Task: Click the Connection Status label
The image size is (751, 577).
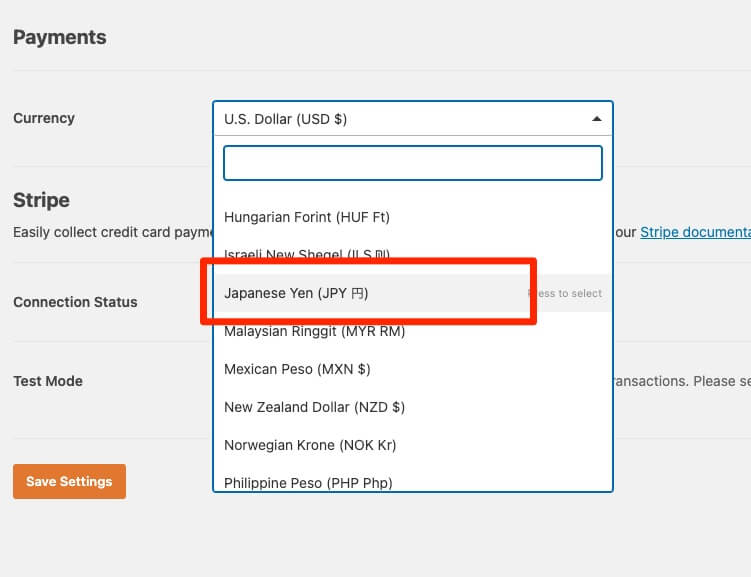Action: (75, 302)
